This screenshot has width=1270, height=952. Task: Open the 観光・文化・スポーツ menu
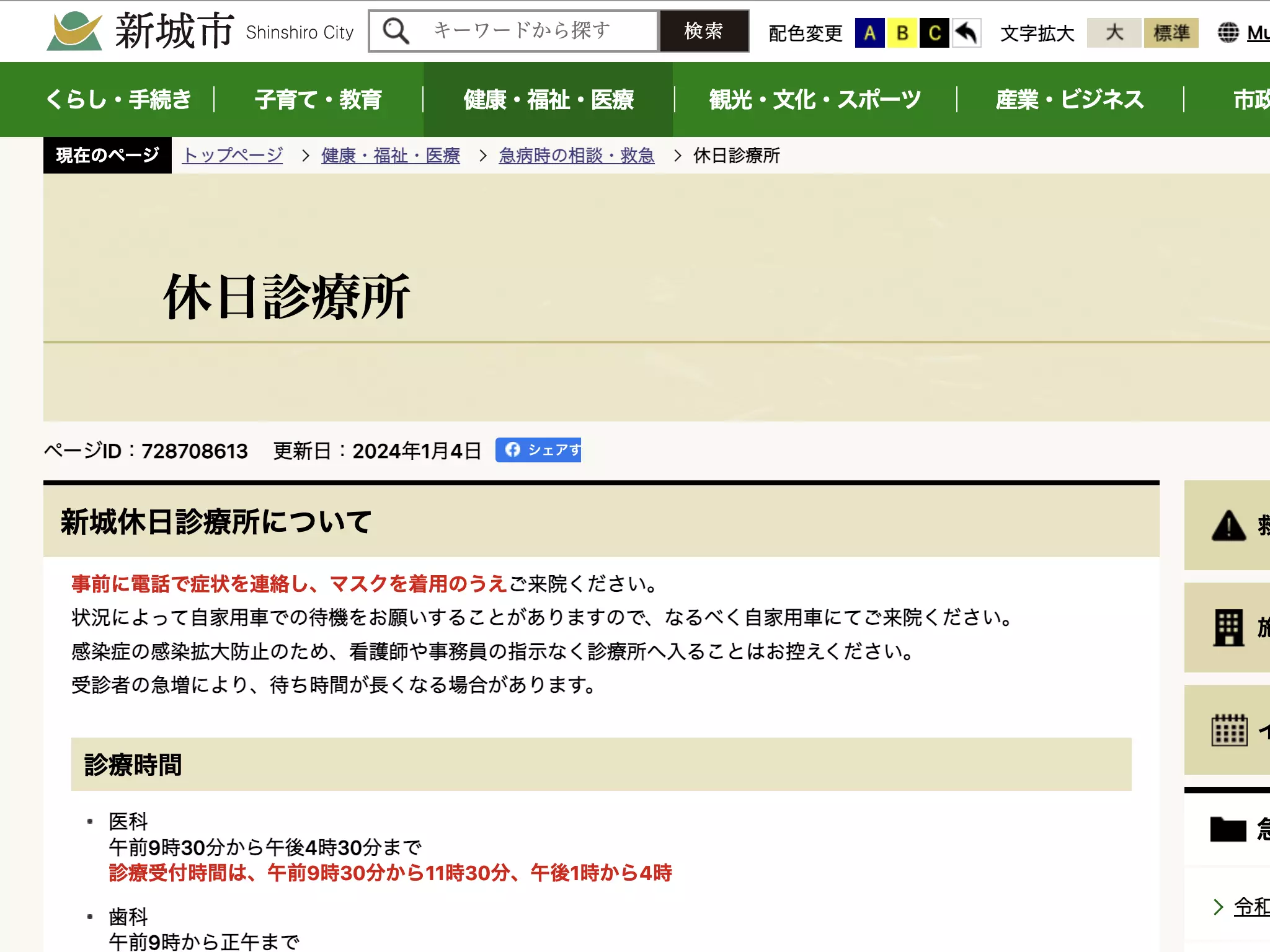[x=815, y=99]
